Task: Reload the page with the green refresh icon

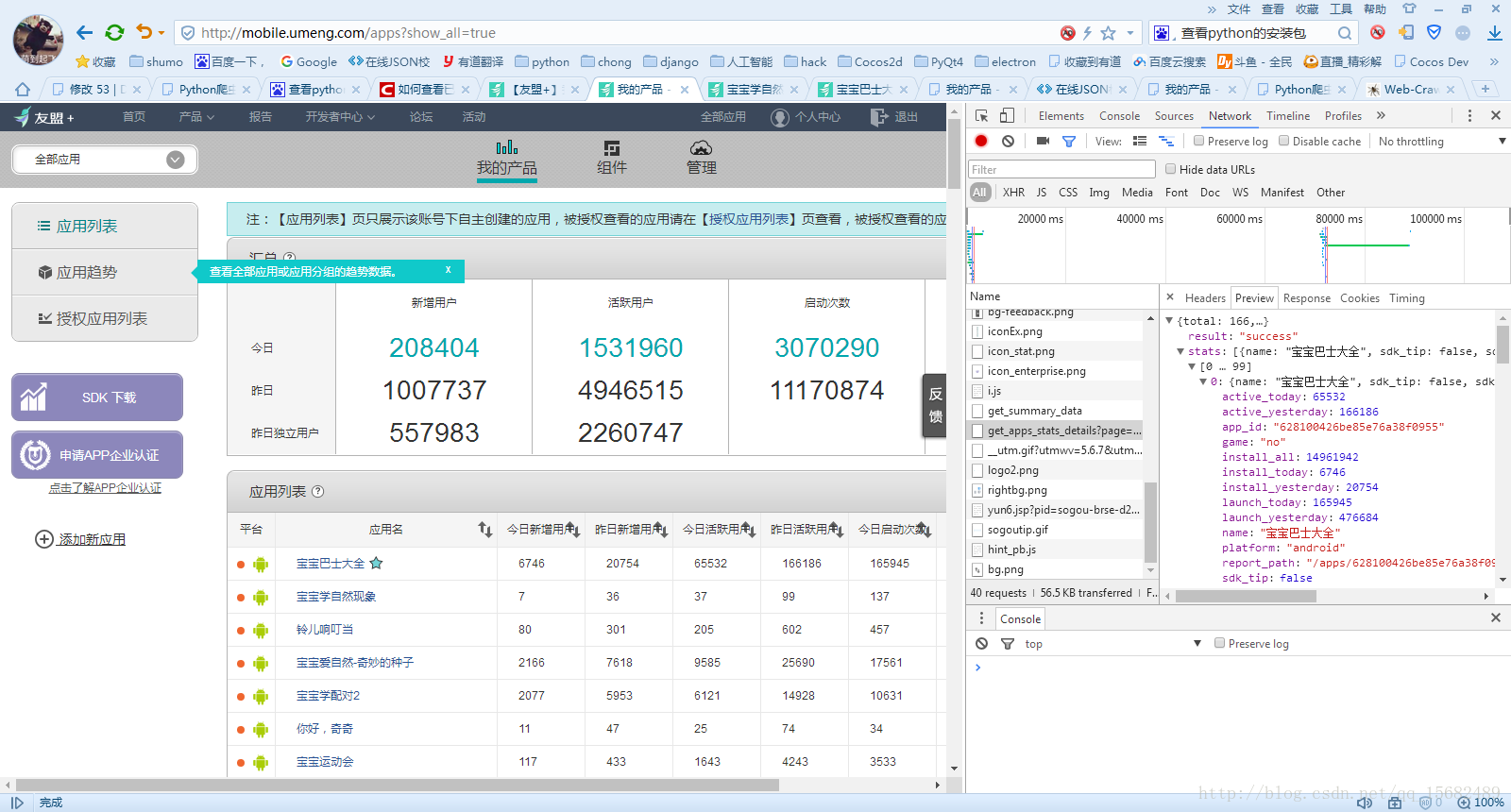Action: [114, 33]
